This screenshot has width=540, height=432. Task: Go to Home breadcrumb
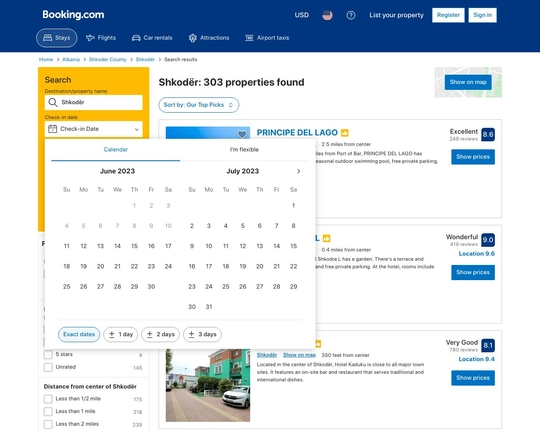click(x=46, y=60)
